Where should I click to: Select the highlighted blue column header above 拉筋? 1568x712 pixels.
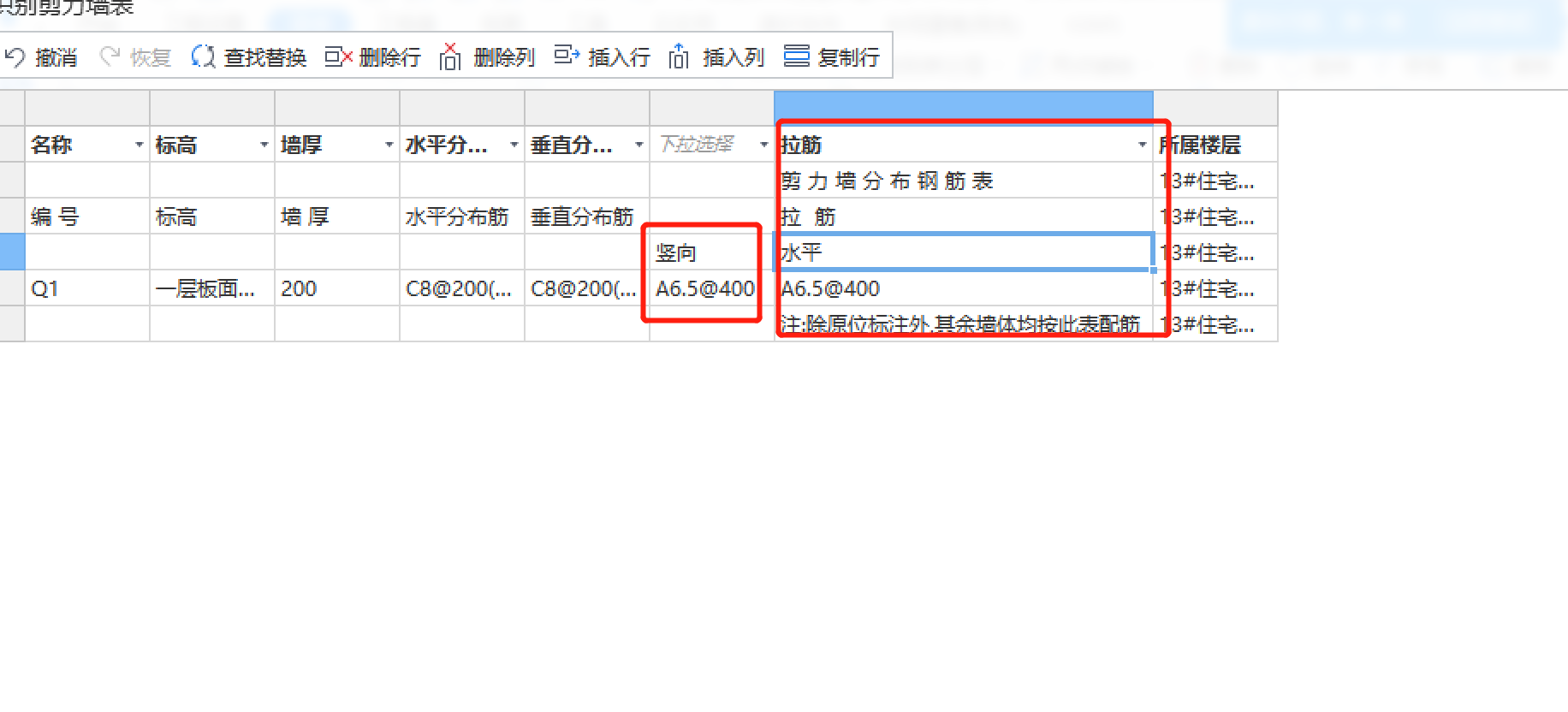[964, 108]
